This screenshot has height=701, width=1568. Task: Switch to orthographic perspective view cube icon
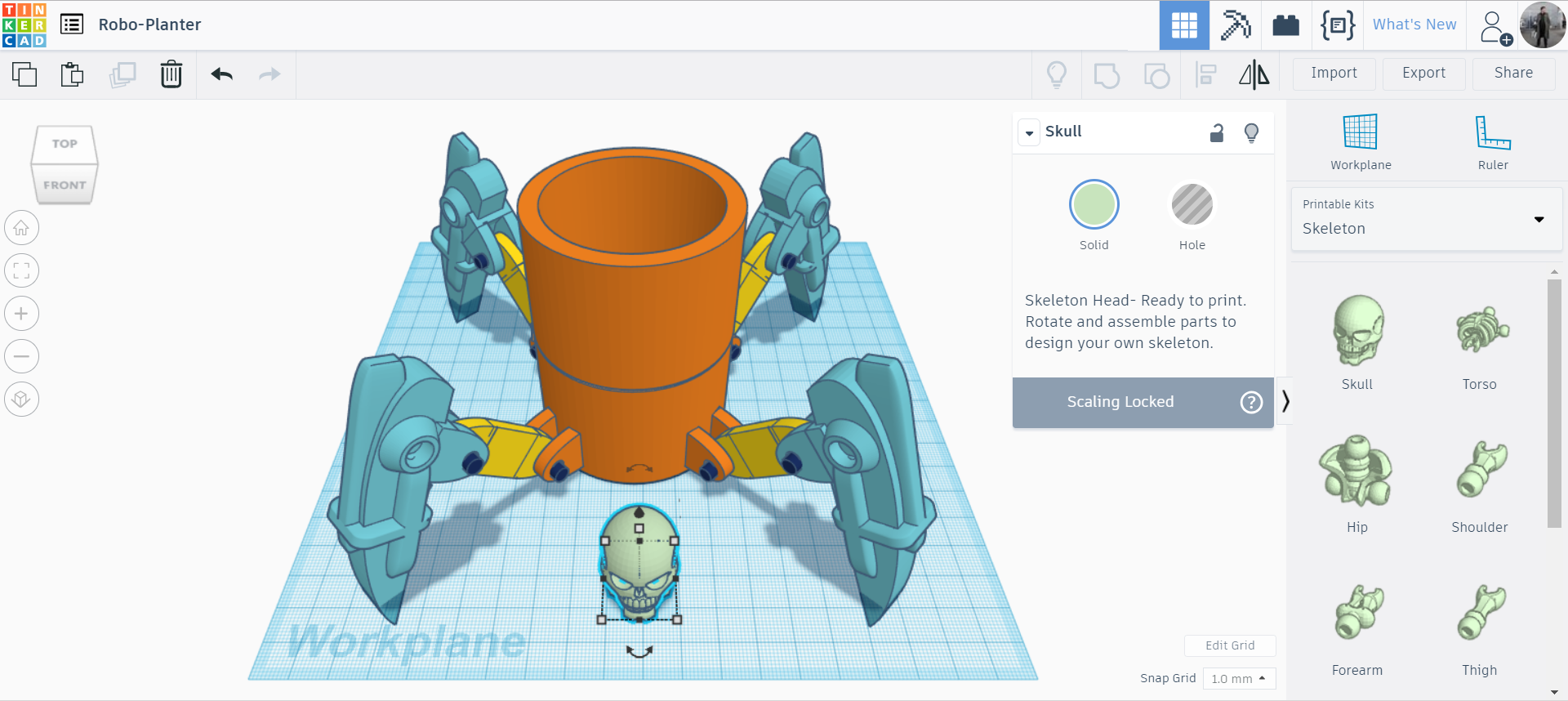(x=21, y=399)
